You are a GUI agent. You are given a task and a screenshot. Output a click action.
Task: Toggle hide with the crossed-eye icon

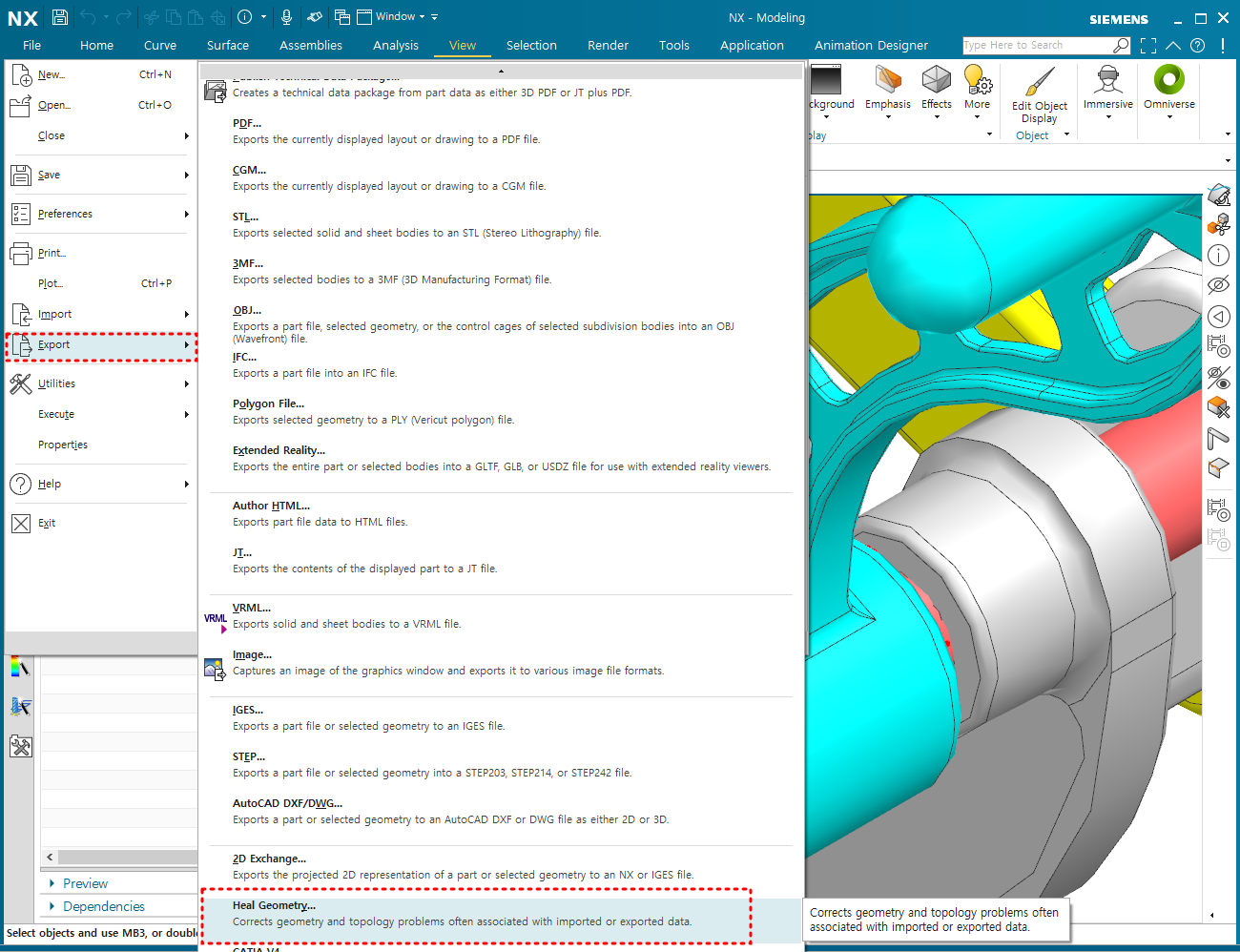click(1219, 285)
